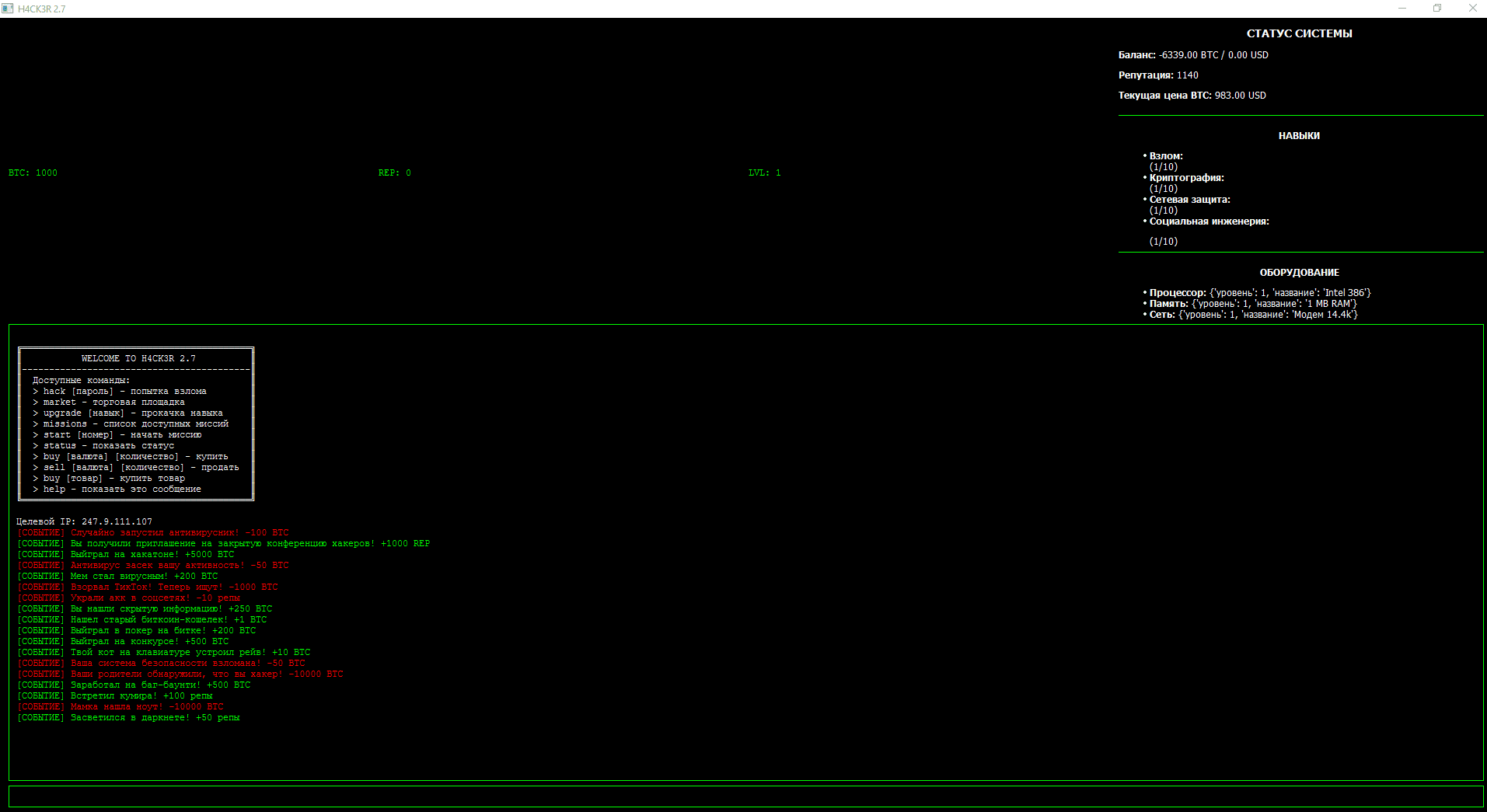The width and height of the screenshot is (1487, 812).
Task: Click the "Процессор" Intel 386 equipment line
Action: [x=1260, y=293]
